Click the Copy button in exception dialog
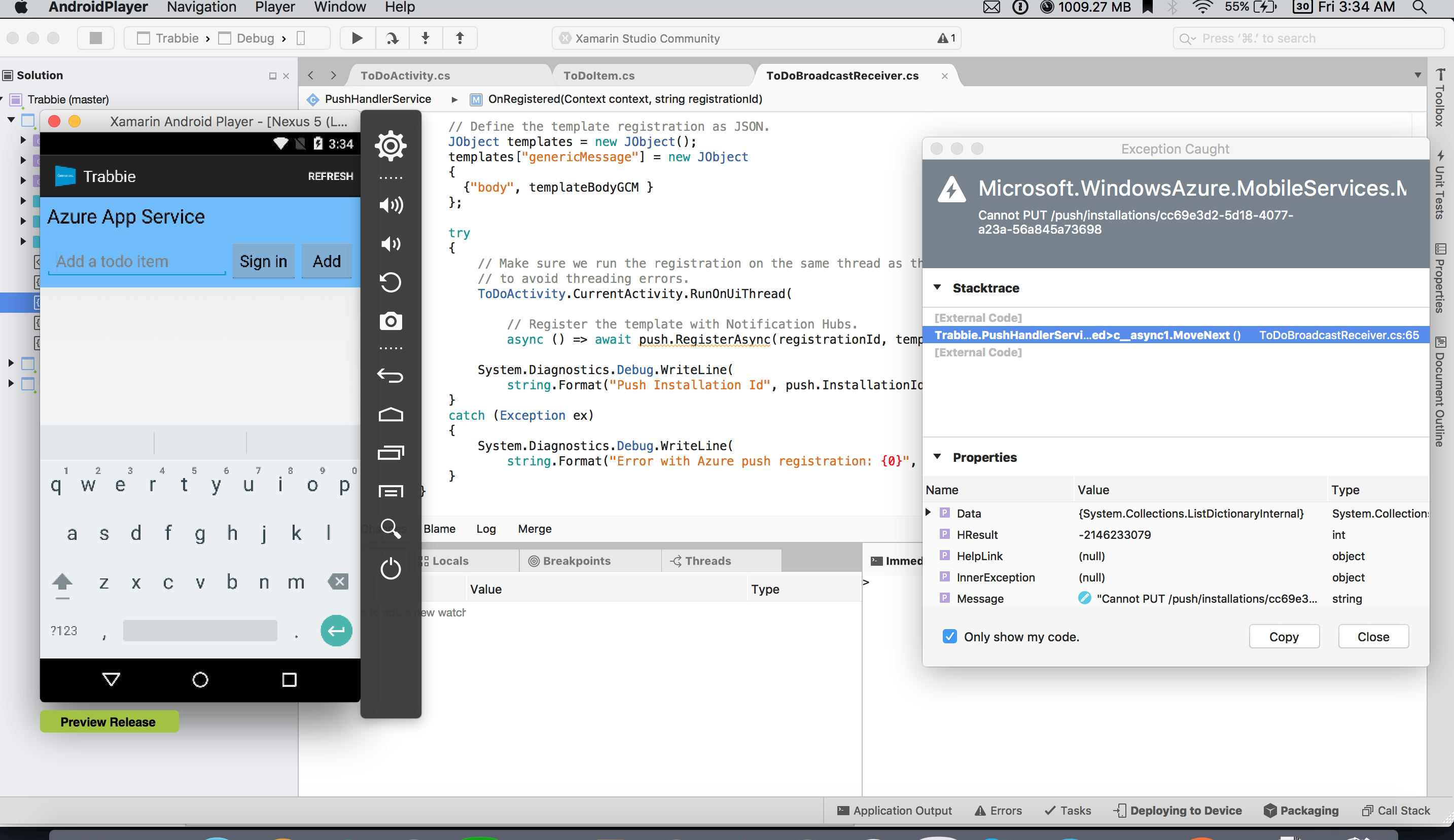This screenshot has height=840, width=1454. click(x=1283, y=636)
